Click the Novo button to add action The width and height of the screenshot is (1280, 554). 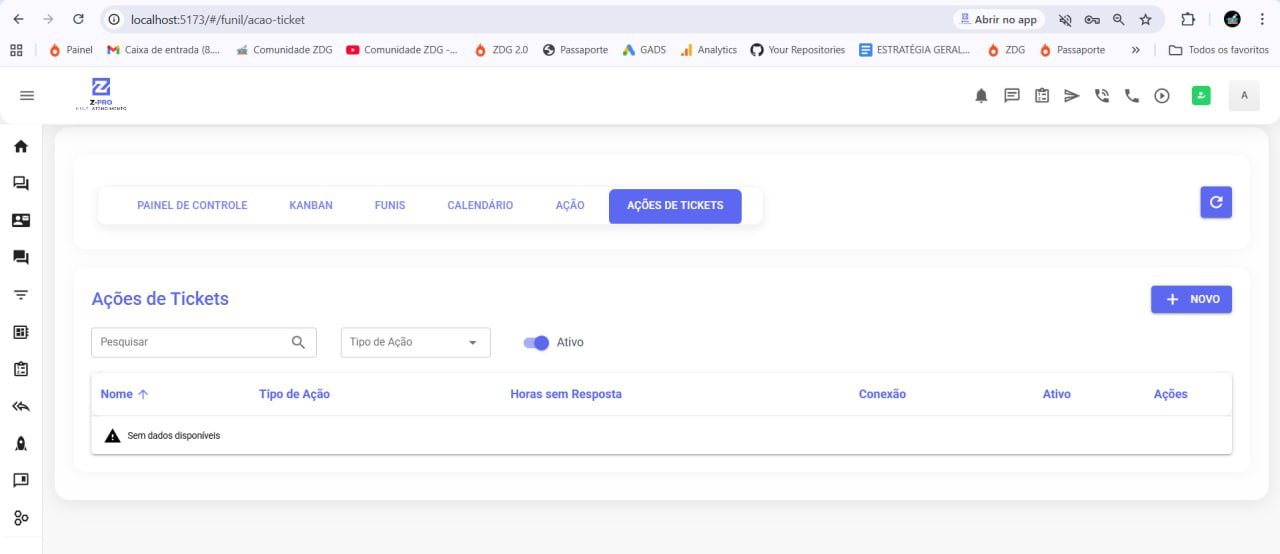[1191, 300]
